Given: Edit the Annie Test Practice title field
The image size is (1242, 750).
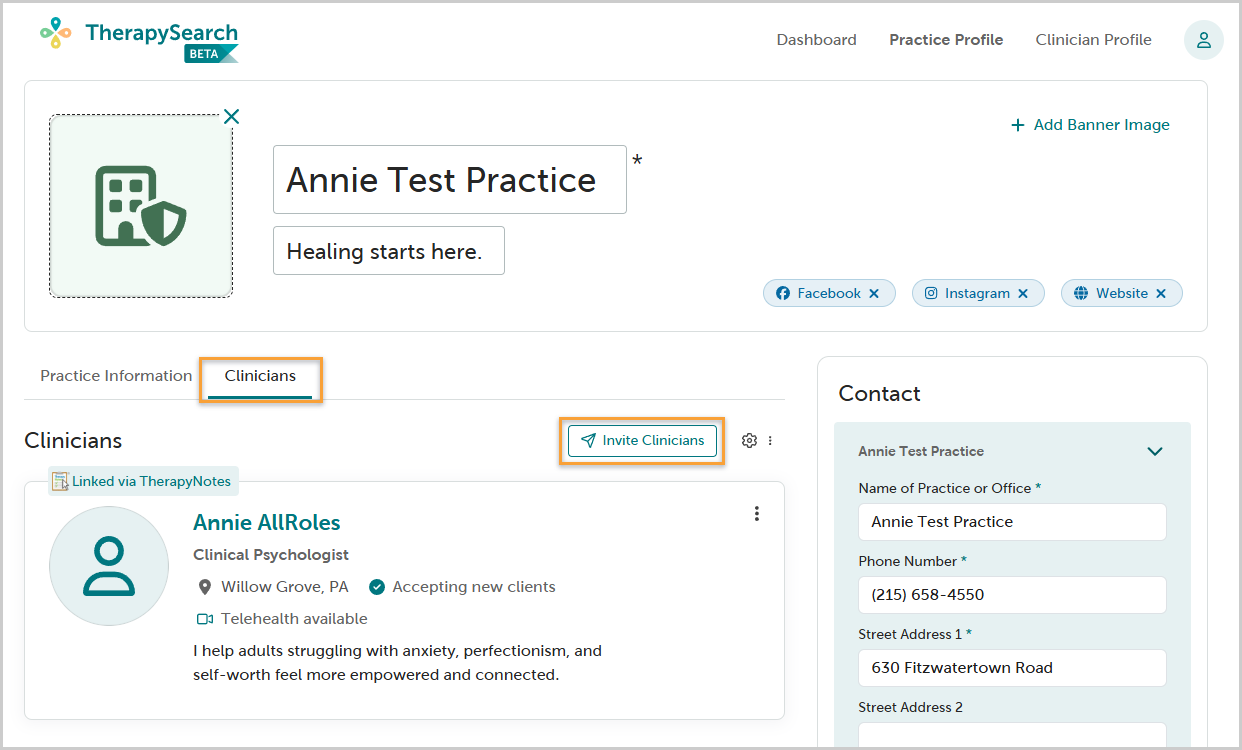Looking at the screenshot, I should tap(450, 179).
